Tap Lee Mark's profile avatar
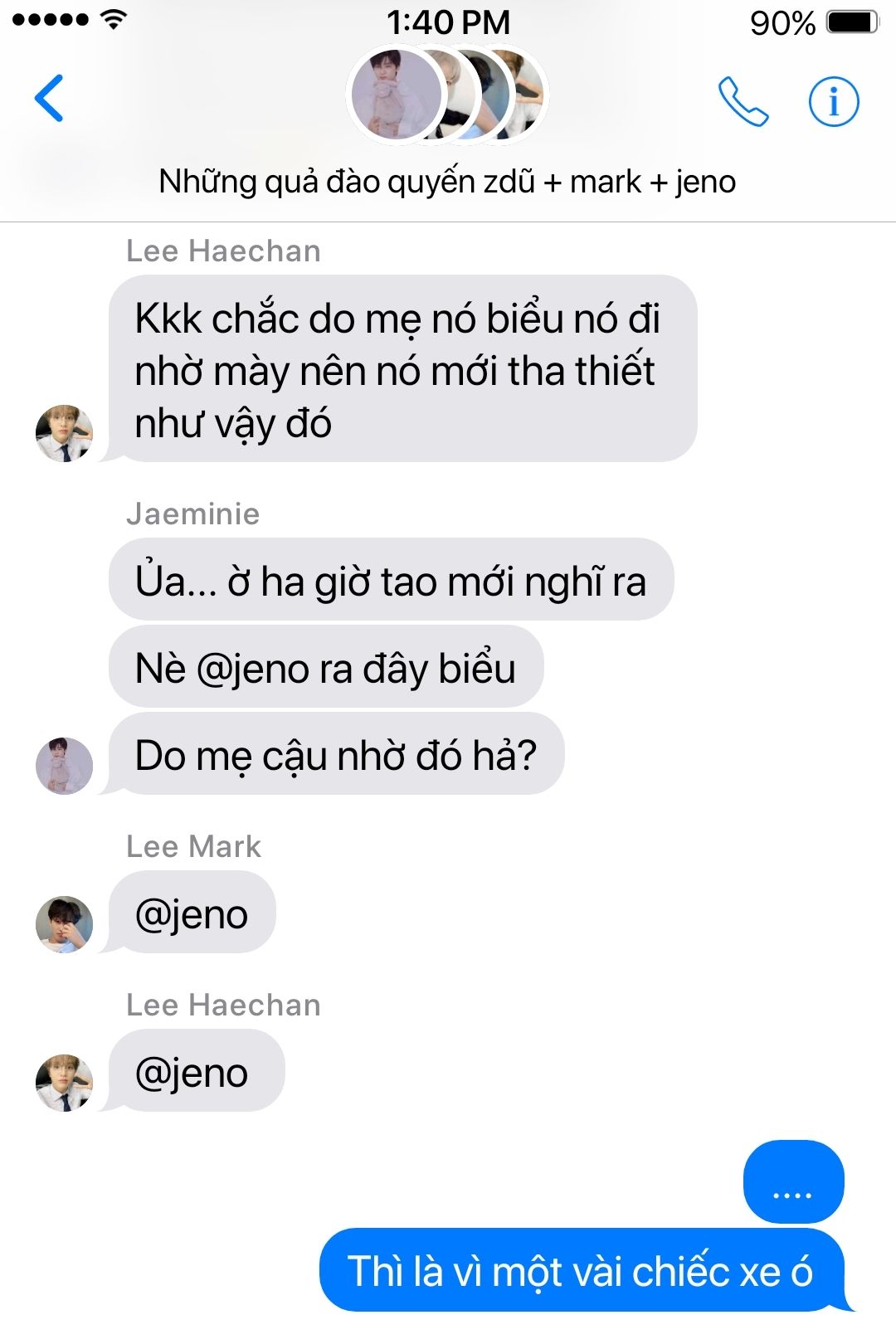The image size is (896, 1344). tap(64, 924)
